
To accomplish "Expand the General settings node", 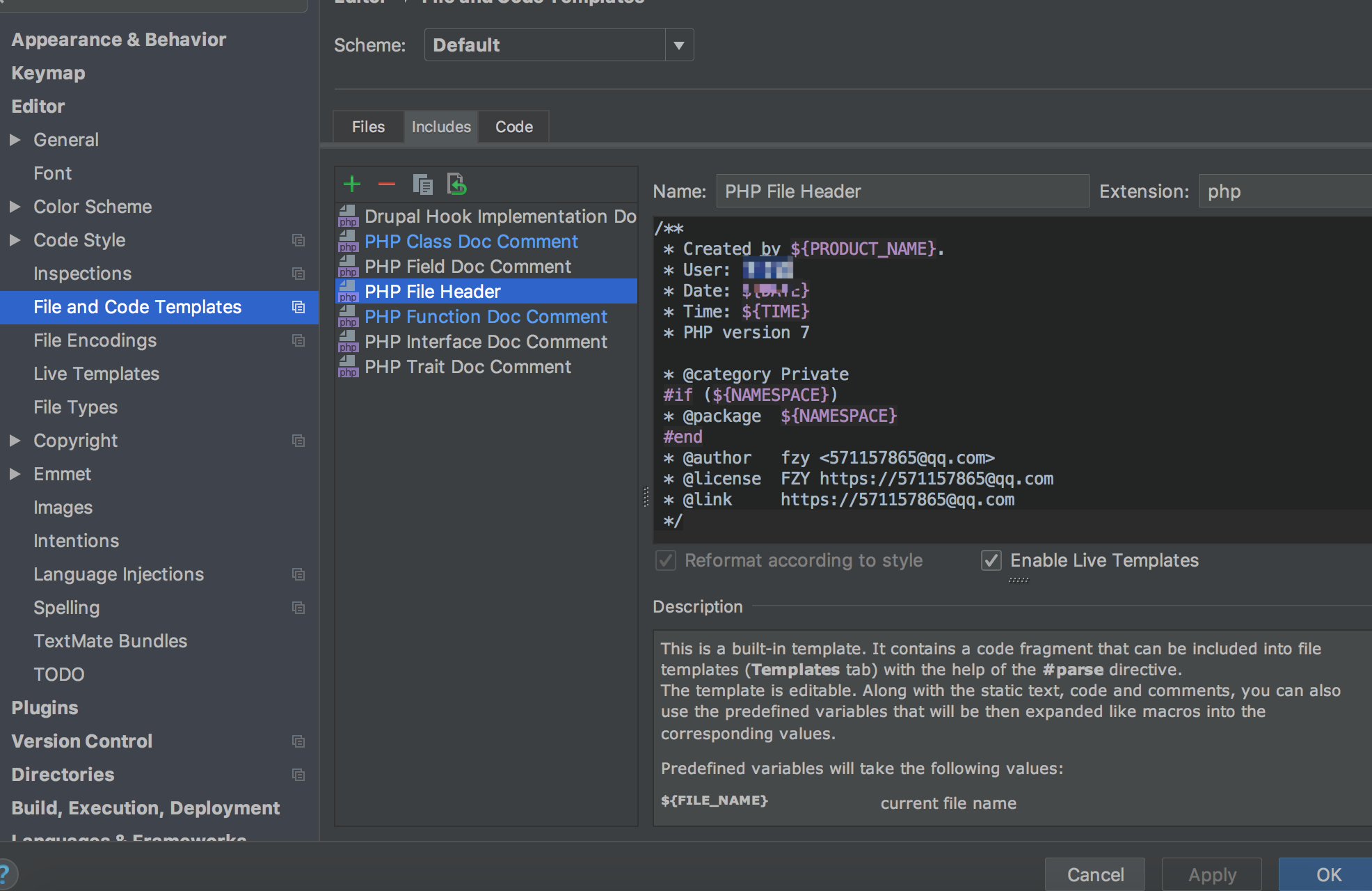I will click(15, 140).
